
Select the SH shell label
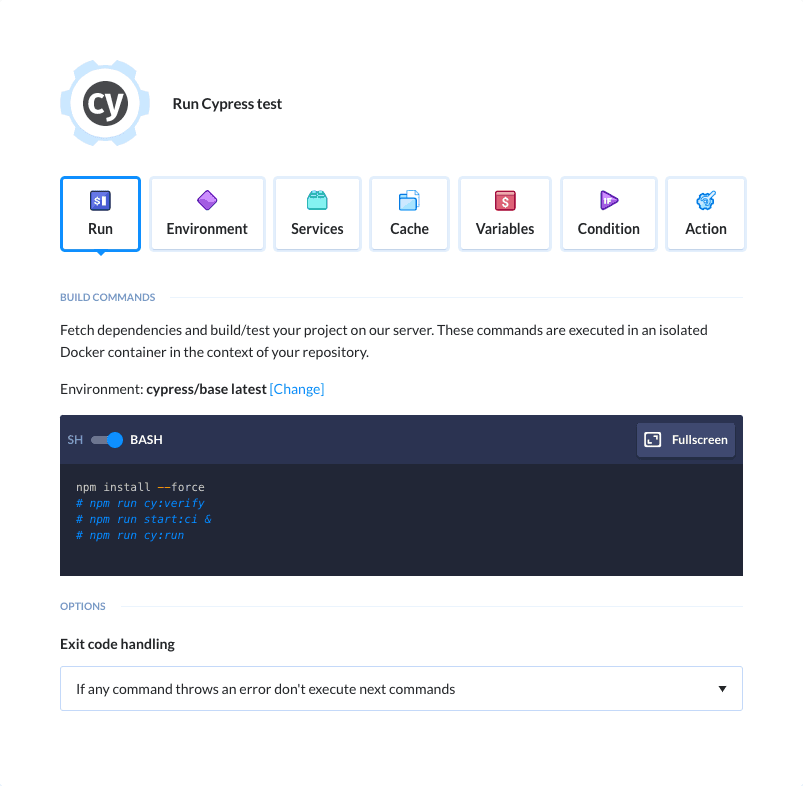(75, 440)
